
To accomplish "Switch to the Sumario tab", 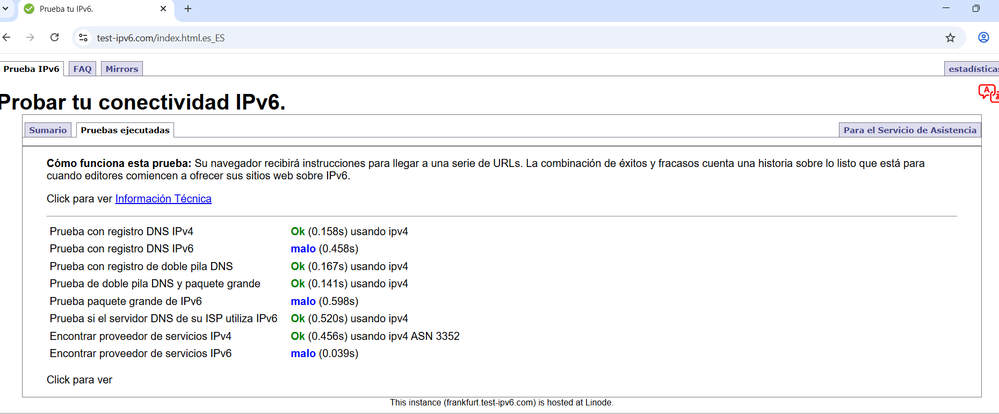I will [x=48, y=130].
